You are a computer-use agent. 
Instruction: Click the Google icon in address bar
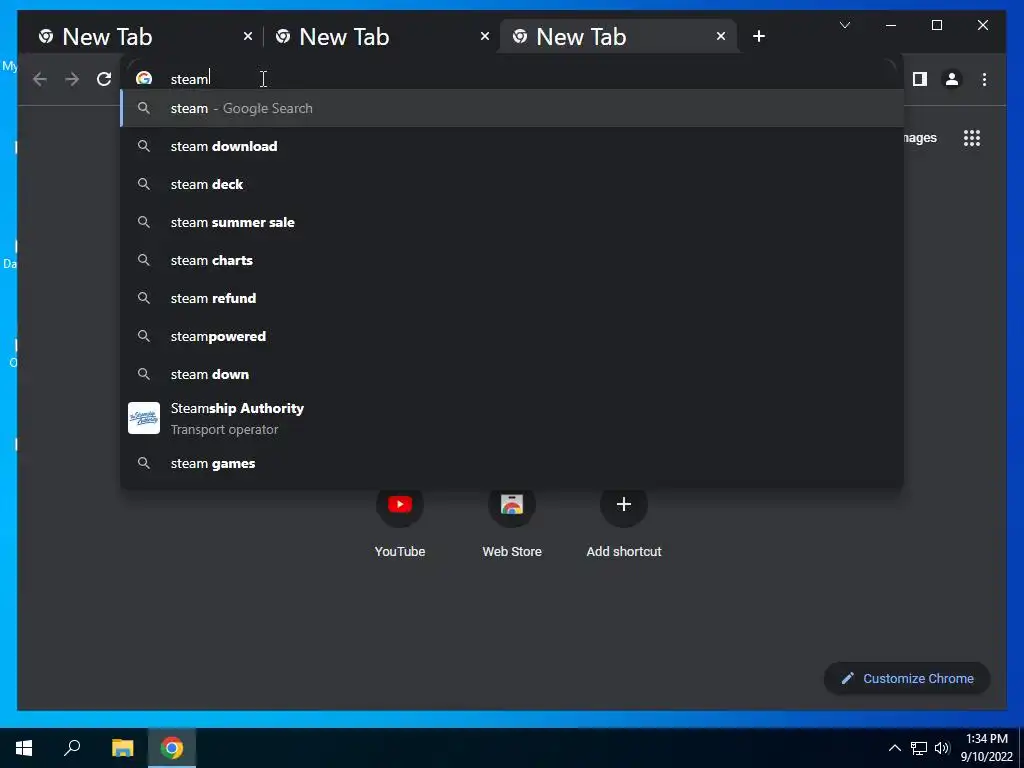144,79
